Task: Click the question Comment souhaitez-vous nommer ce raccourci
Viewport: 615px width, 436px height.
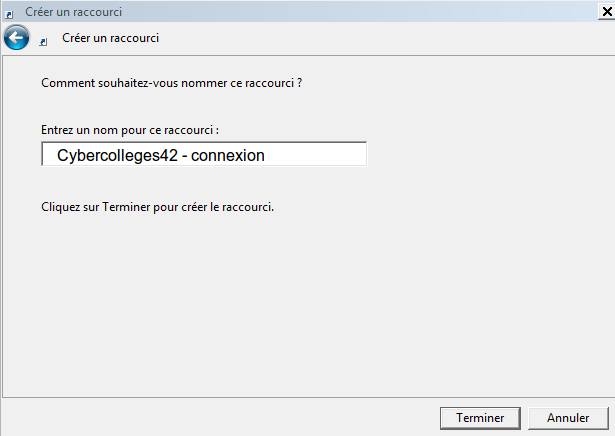Action: pos(171,82)
